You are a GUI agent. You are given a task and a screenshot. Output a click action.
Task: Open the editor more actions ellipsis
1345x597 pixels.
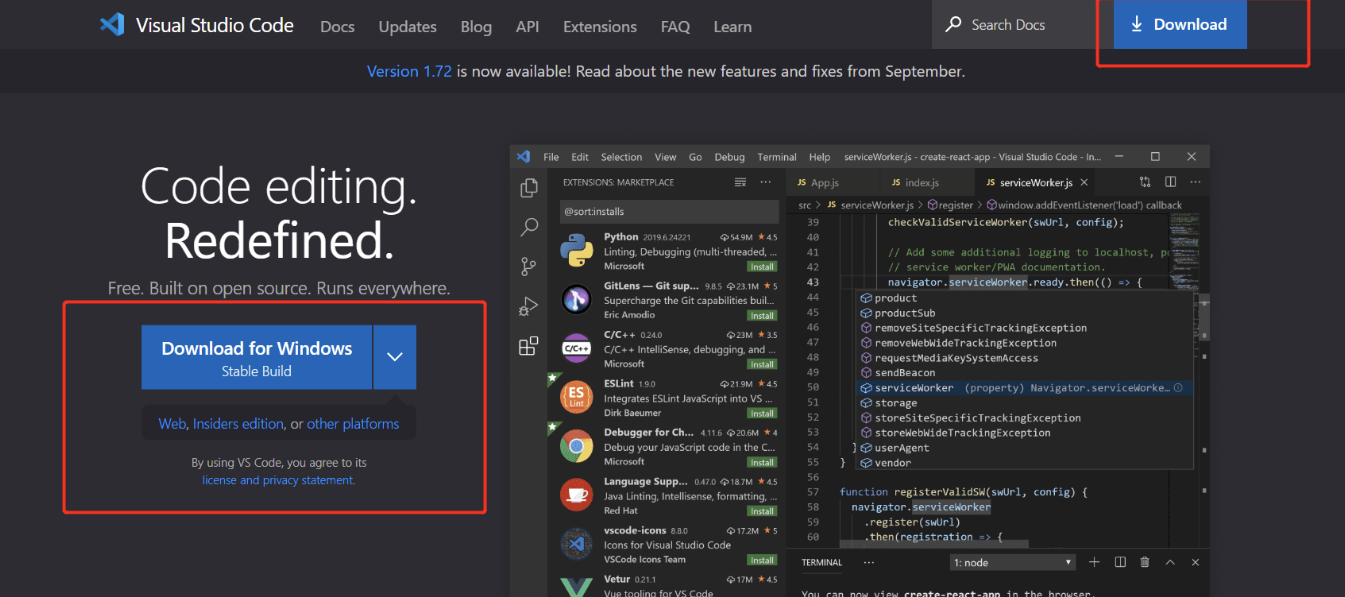[x=1194, y=182]
